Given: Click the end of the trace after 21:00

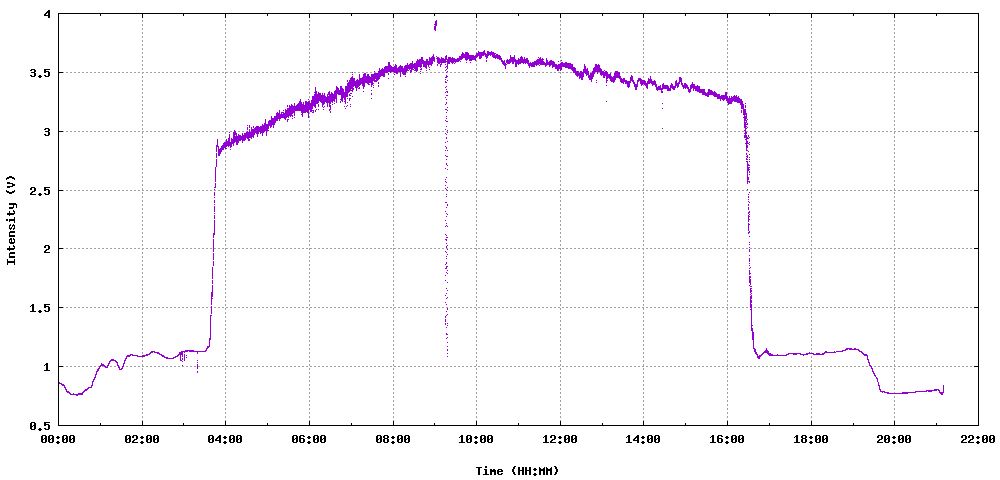Looking at the screenshot, I should pos(942,389).
